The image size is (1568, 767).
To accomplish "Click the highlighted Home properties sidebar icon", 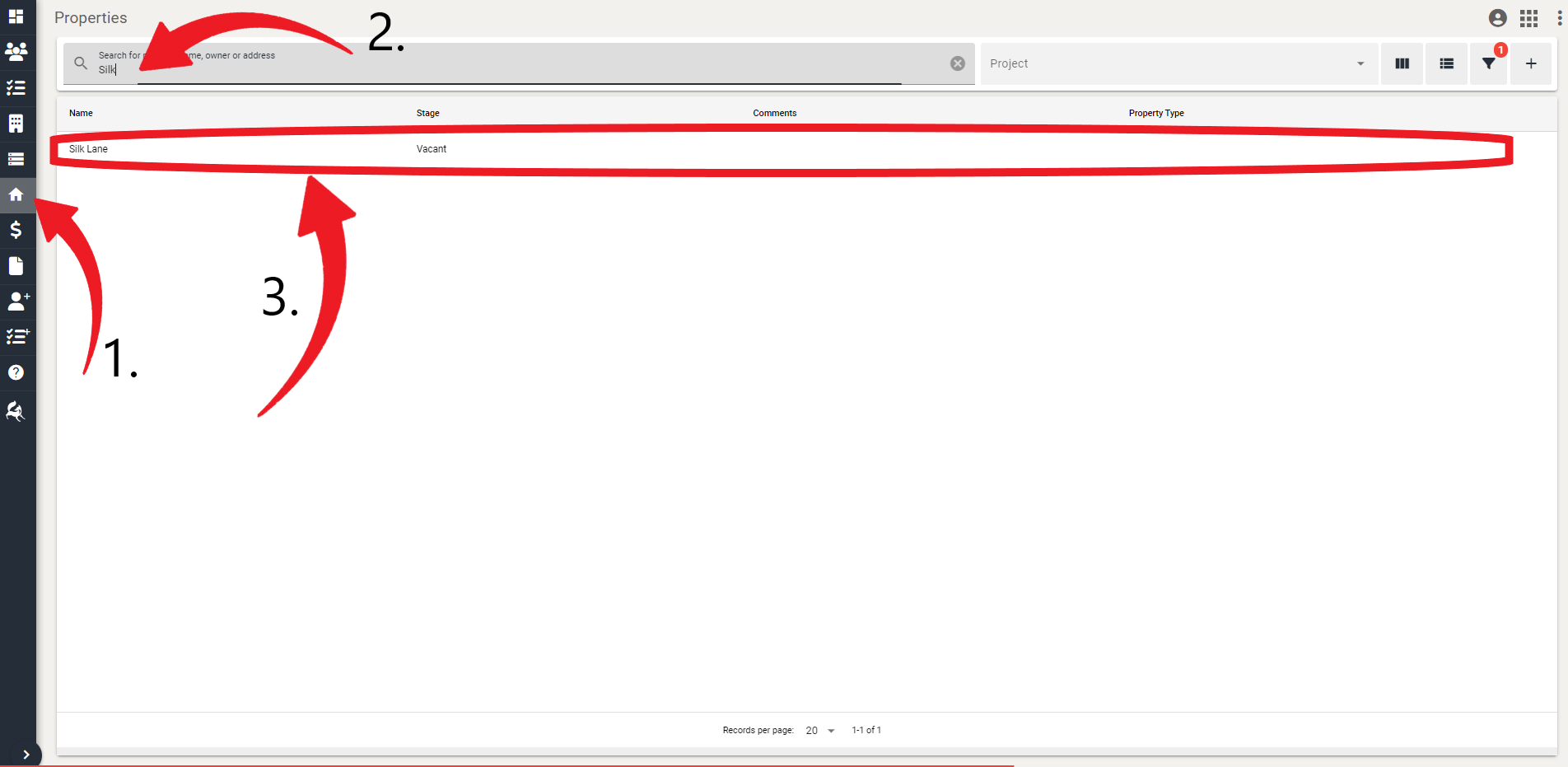I will coord(16,194).
